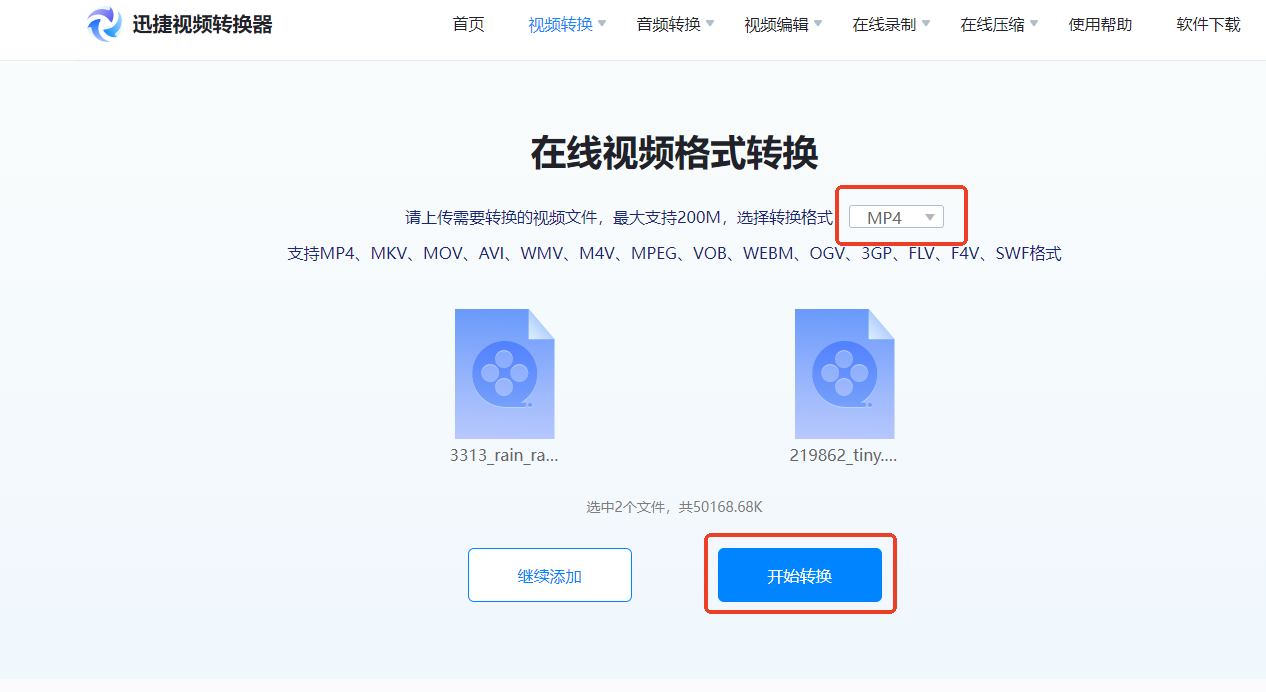Open the MP4 format dropdown

tap(898, 215)
